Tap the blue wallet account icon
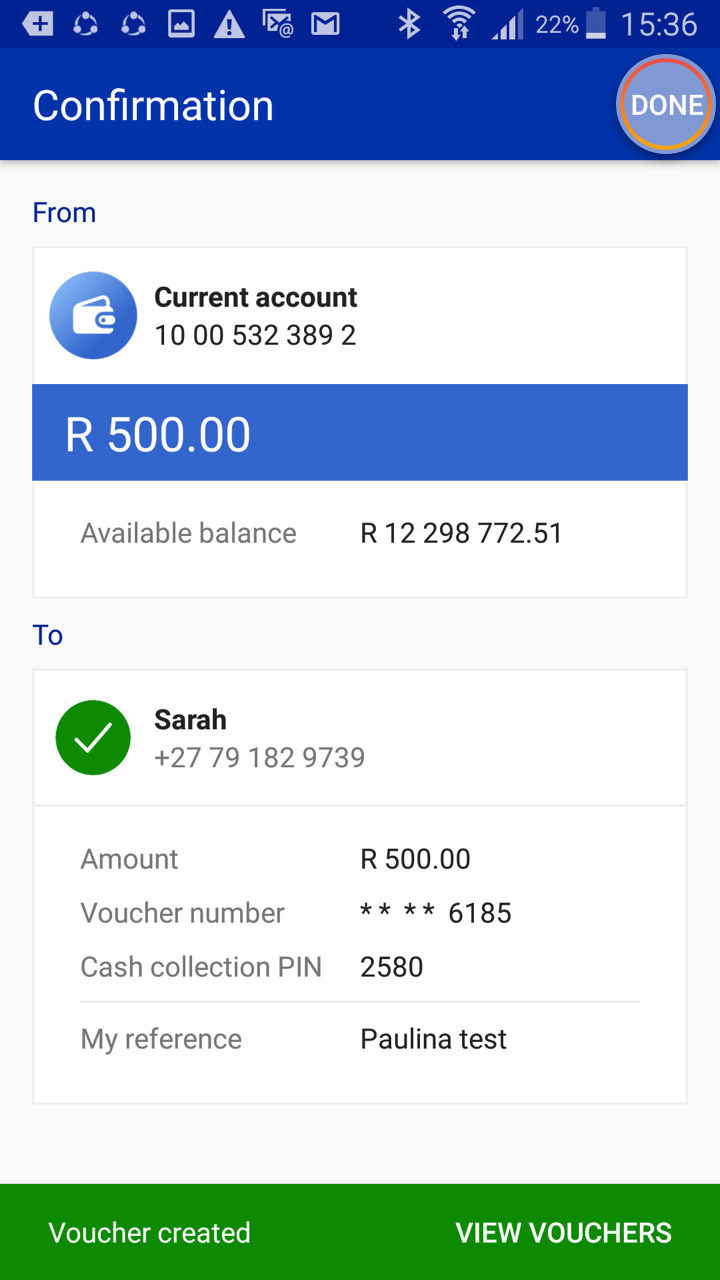The width and height of the screenshot is (720, 1280). 93,316
